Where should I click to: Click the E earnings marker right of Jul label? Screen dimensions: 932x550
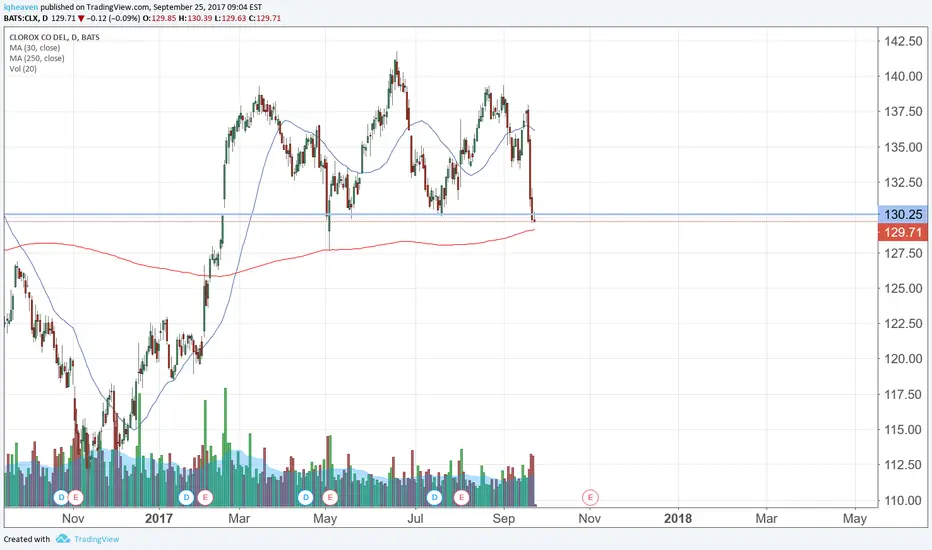(x=461, y=497)
